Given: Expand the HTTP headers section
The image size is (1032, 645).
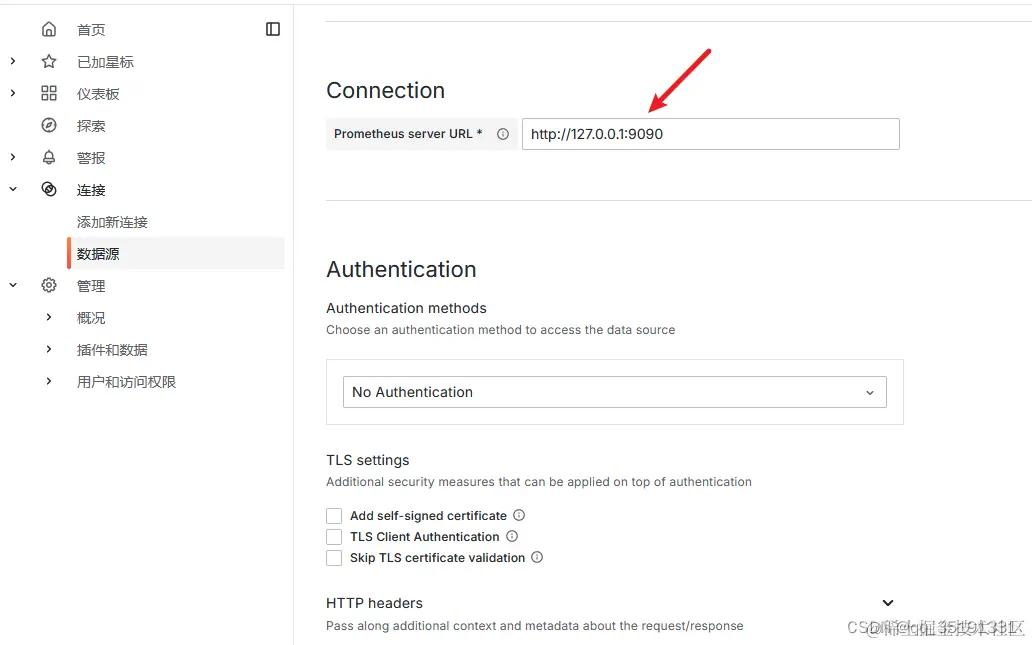Looking at the screenshot, I should coord(888,603).
